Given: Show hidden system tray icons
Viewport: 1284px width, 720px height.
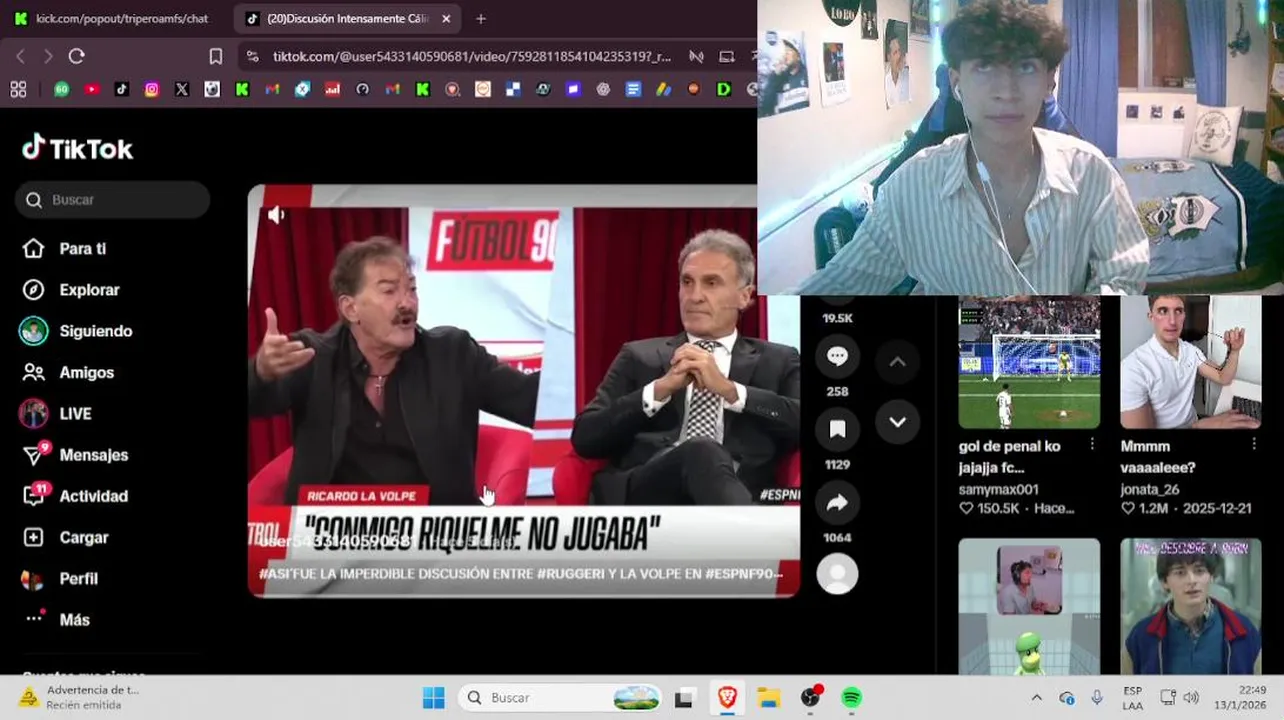Looking at the screenshot, I should point(1036,698).
